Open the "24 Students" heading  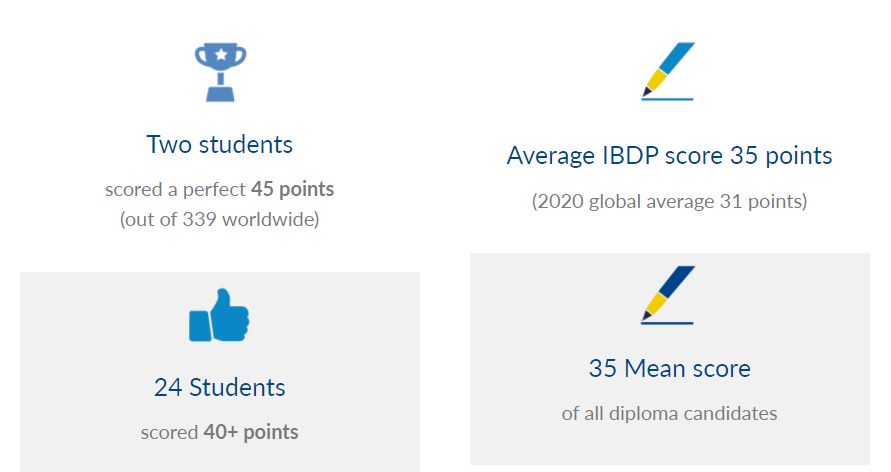(x=220, y=387)
